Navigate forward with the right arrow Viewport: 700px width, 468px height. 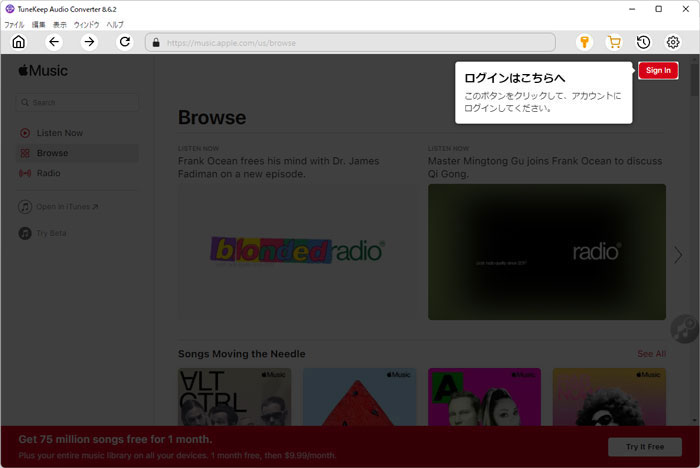(89, 42)
